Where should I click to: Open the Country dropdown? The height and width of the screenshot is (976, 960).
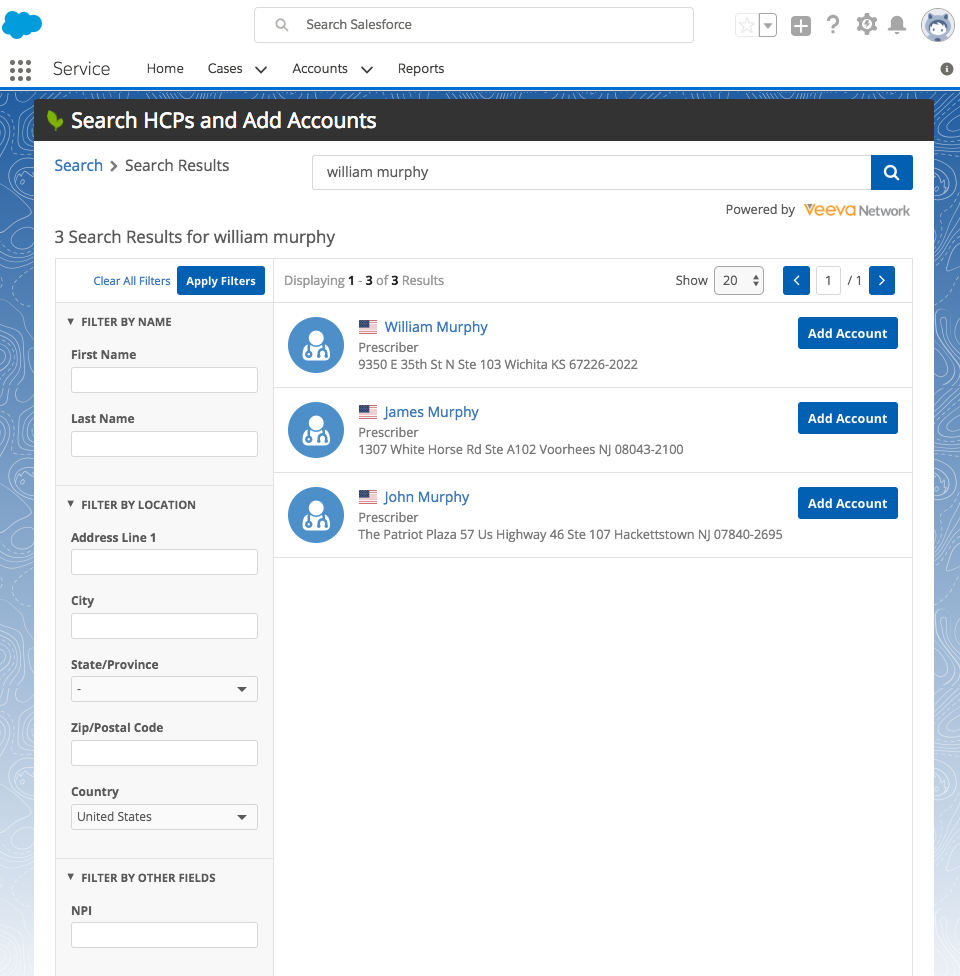[164, 817]
